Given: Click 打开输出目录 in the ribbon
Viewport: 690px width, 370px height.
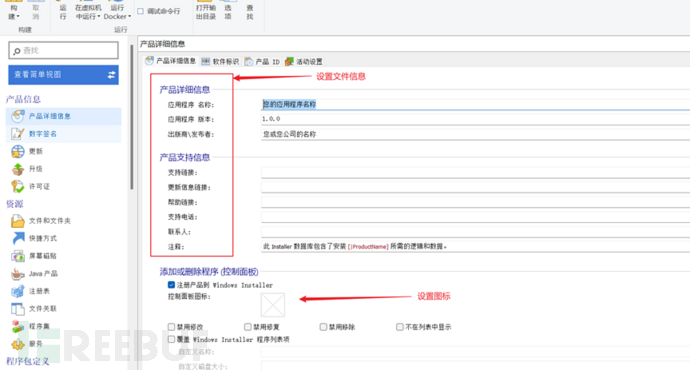Looking at the screenshot, I should [206, 11].
